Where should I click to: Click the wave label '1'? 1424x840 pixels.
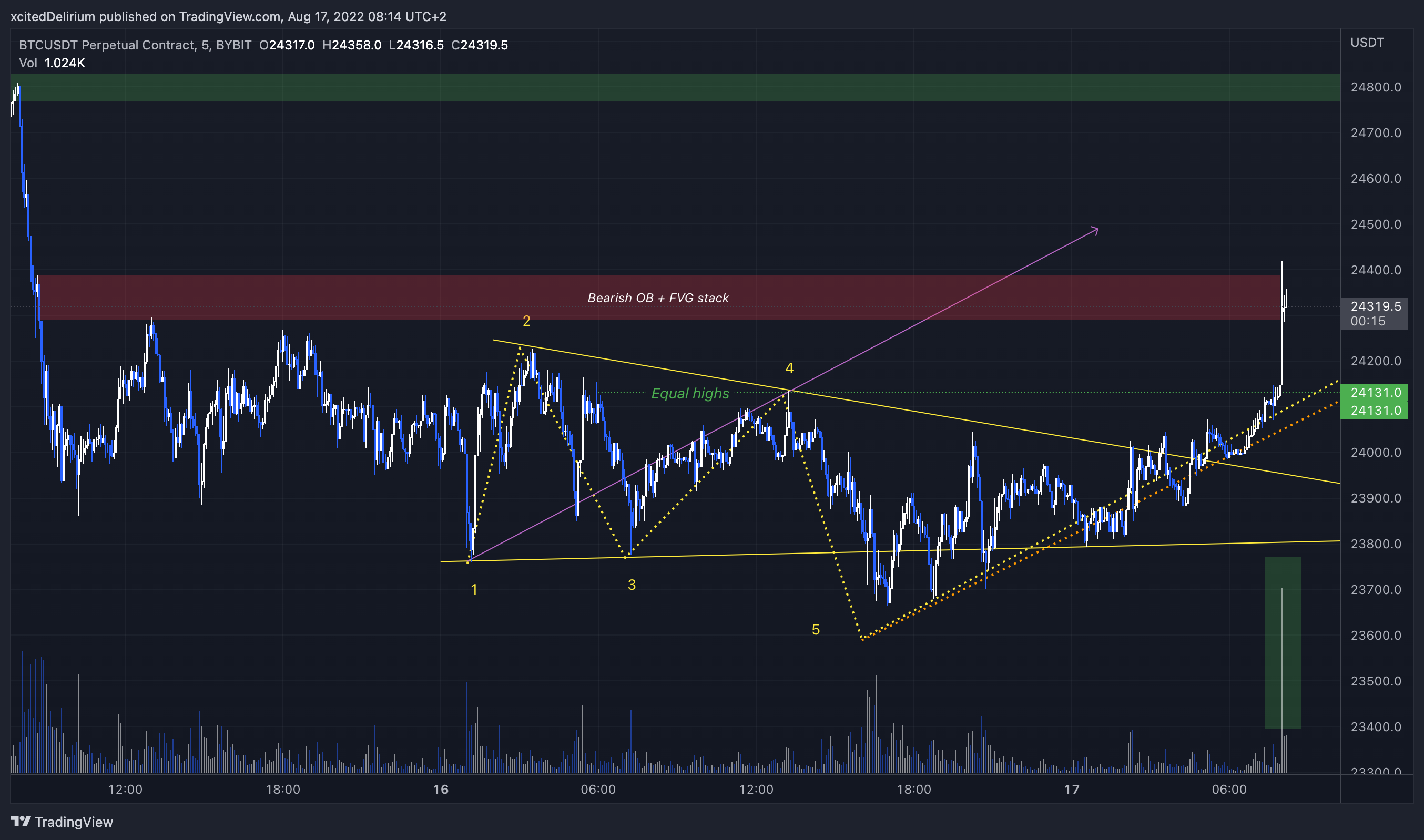[x=474, y=589]
